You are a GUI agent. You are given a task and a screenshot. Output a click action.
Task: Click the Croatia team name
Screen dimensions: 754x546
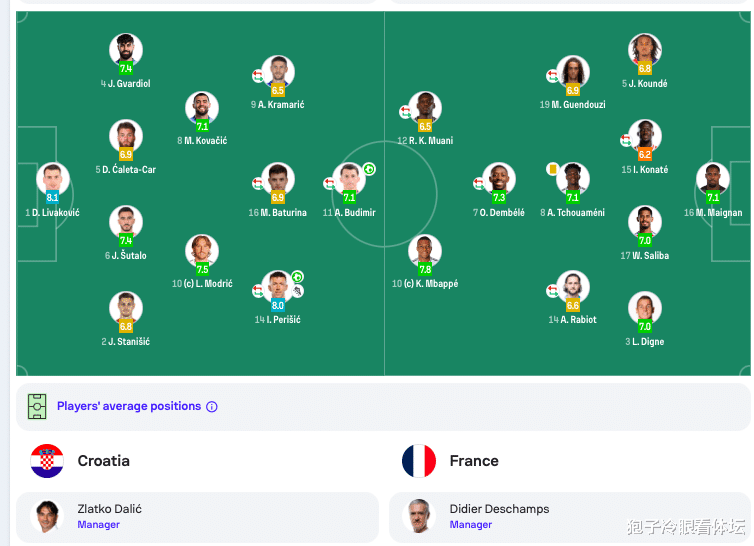click(x=103, y=461)
